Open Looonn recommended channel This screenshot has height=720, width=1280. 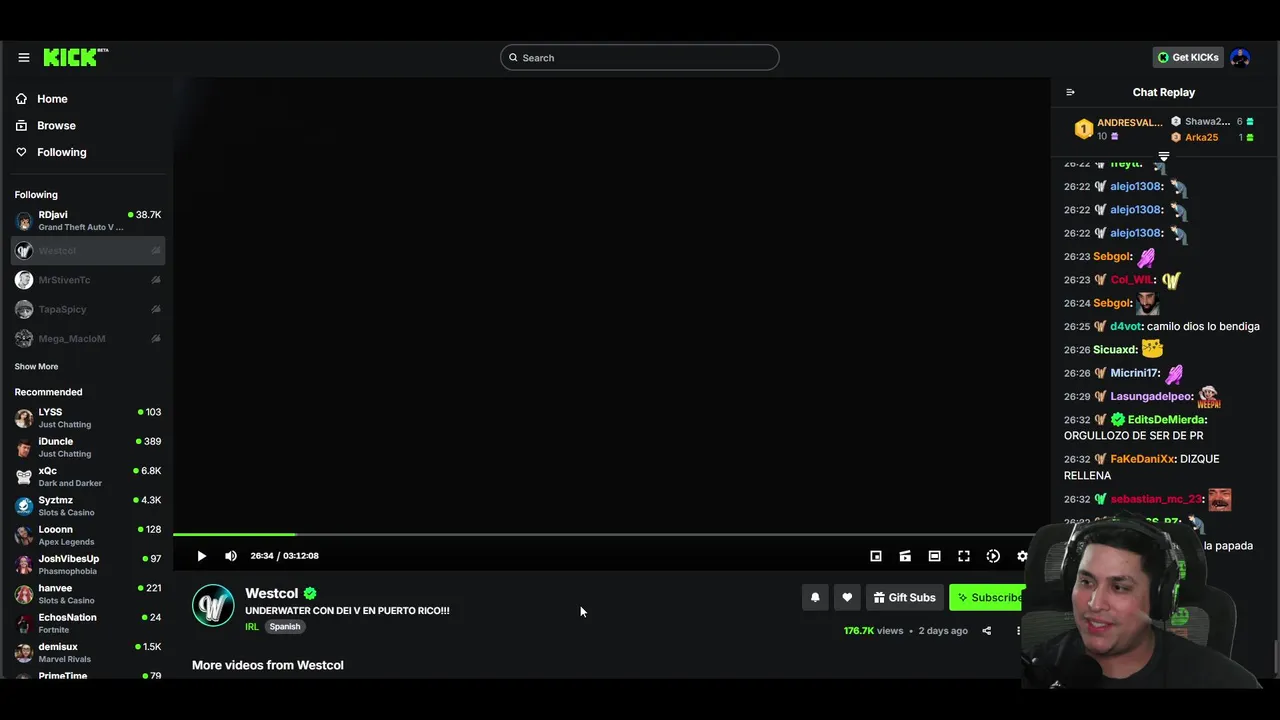coord(88,535)
